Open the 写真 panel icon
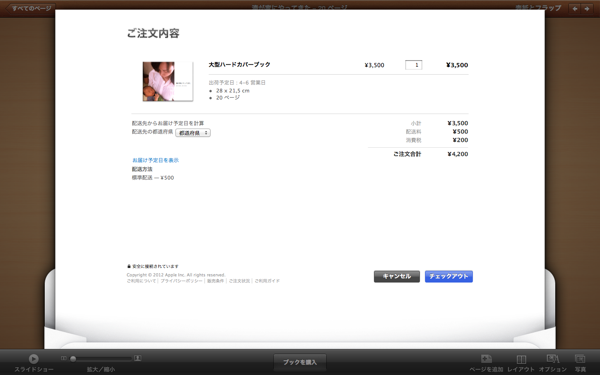The height and width of the screenshot is (375, 600). (580, 359)
